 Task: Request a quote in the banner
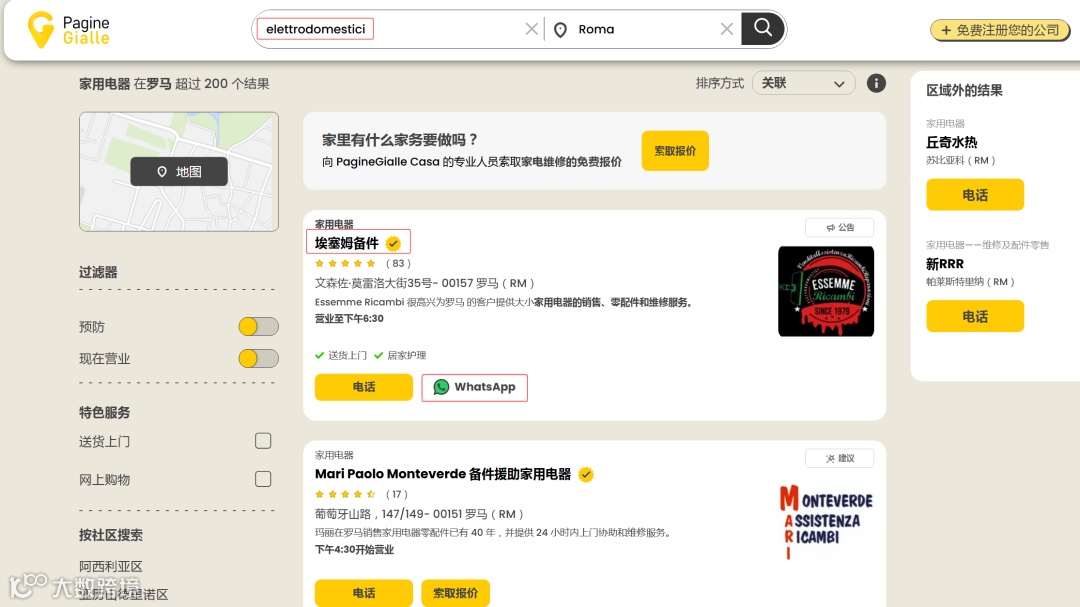coord(675,151)
